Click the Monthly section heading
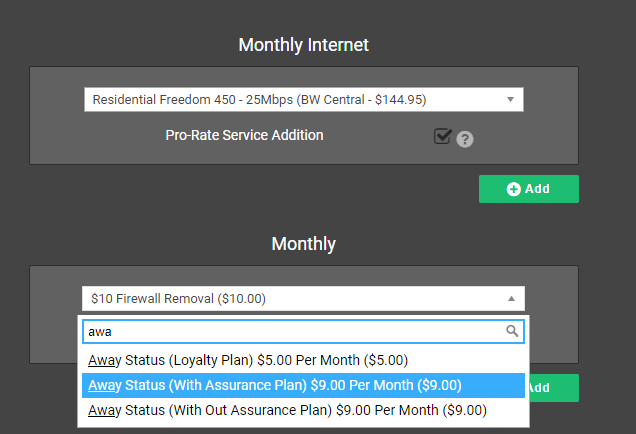The image size is (636, 434). click(303, 244)
